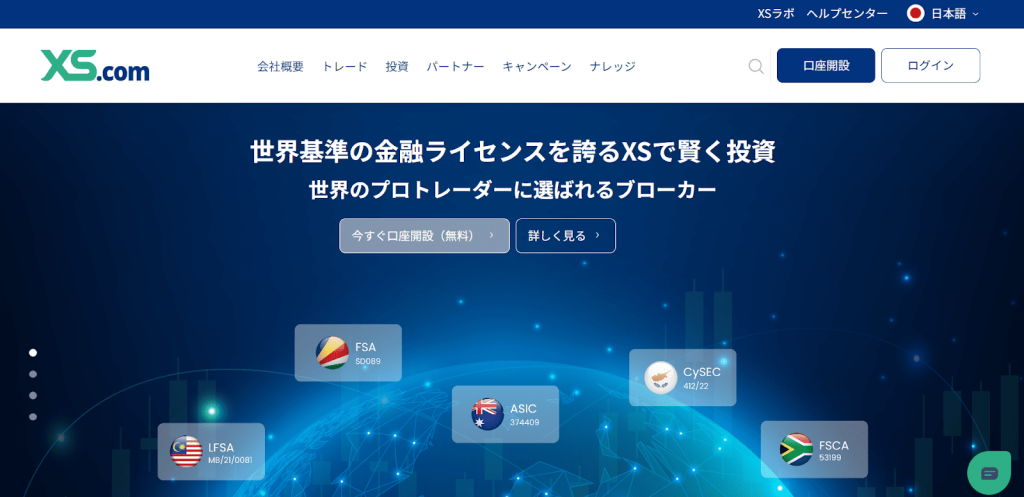1024x497 pixels.
Task: Open the ヘルプセンター link
Action: [x=847, y=14]
